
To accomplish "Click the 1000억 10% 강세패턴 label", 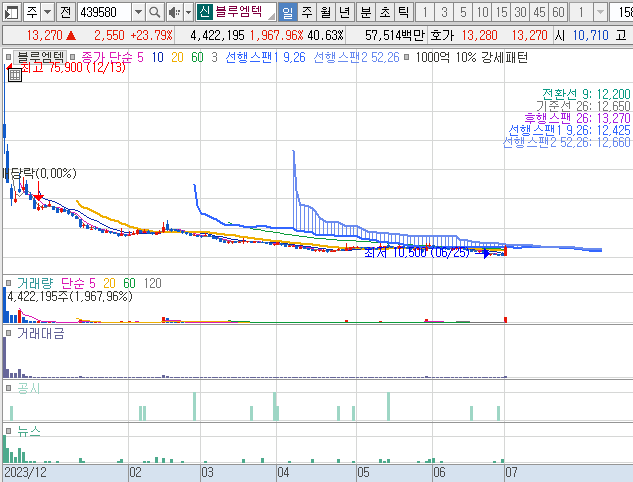I will [472, 57].
